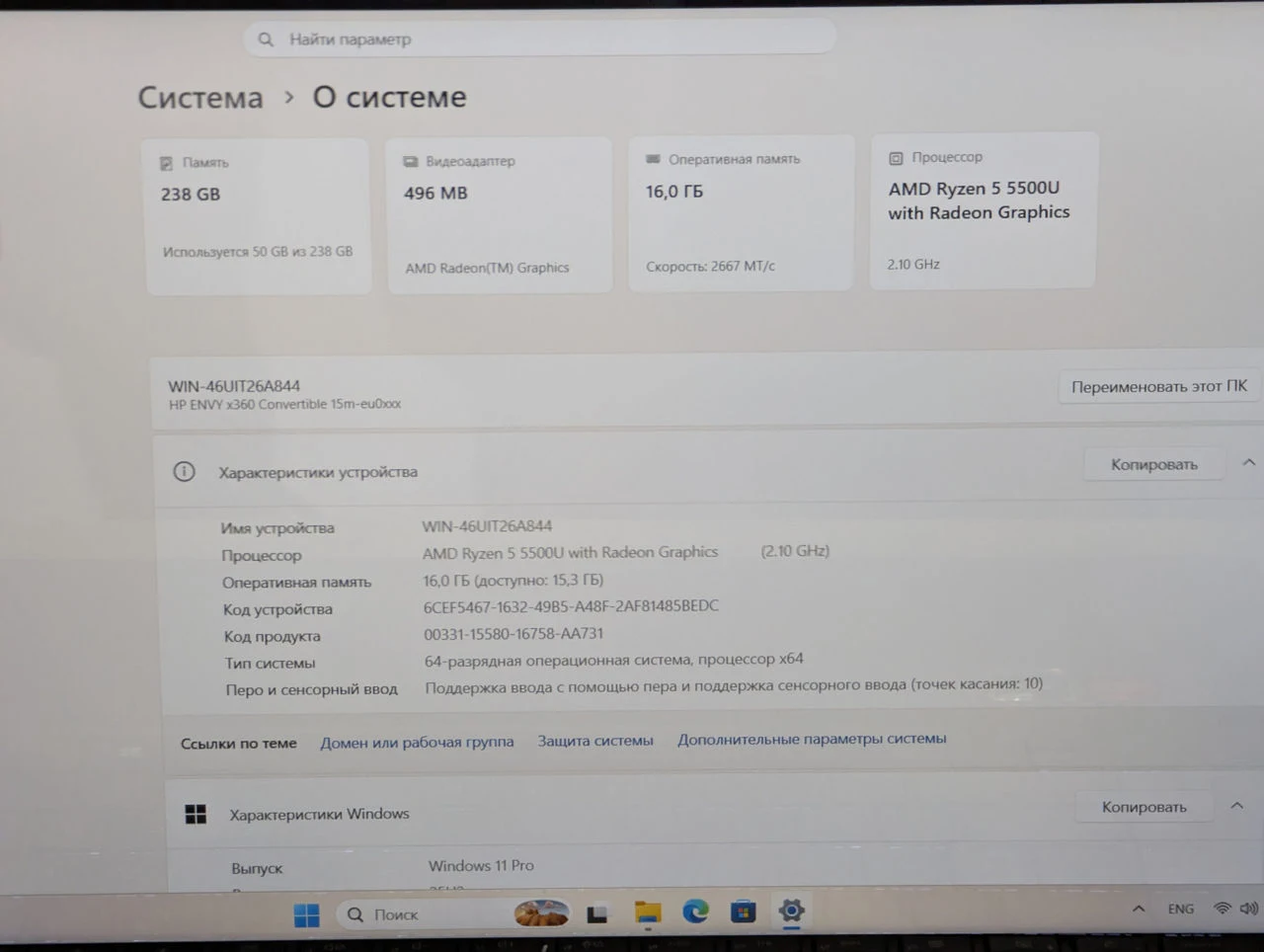Click the search highlight image in taskbar search

pyautogui.click(x=541, y=913)
